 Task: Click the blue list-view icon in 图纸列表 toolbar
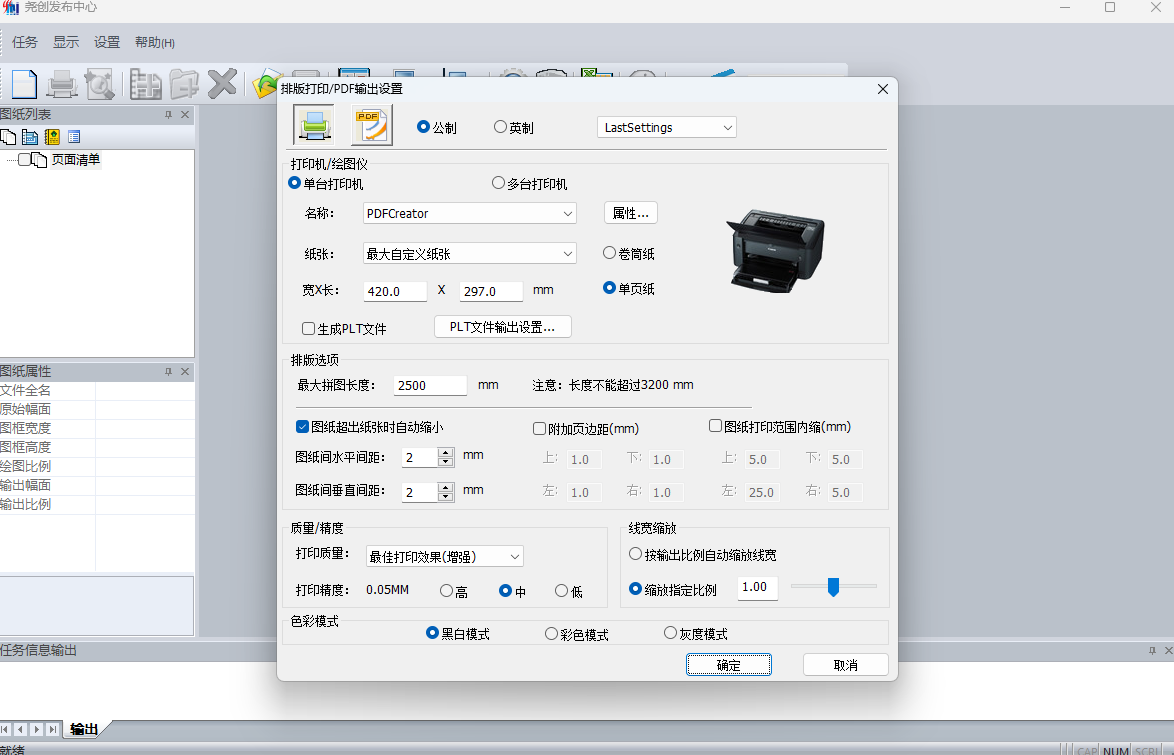[x=30, y=137]
